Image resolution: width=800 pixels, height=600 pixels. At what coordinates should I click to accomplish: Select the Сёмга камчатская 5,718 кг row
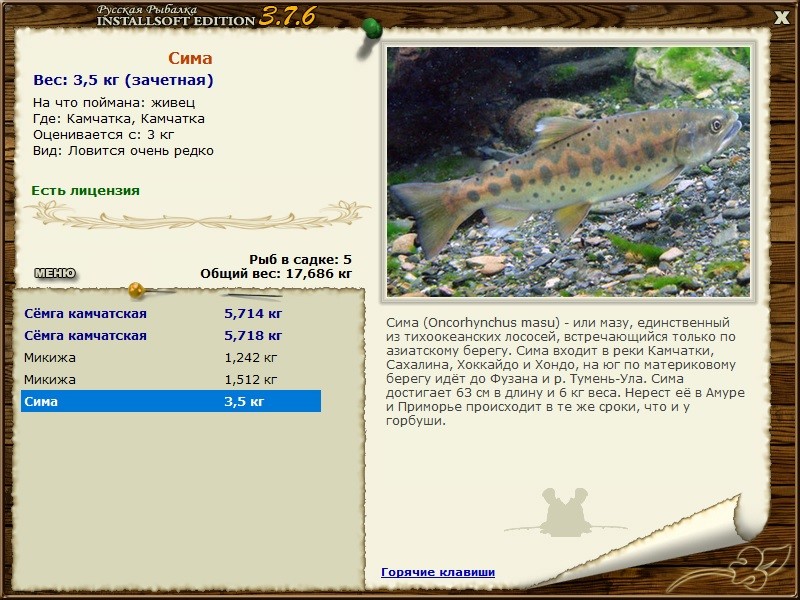171,335
